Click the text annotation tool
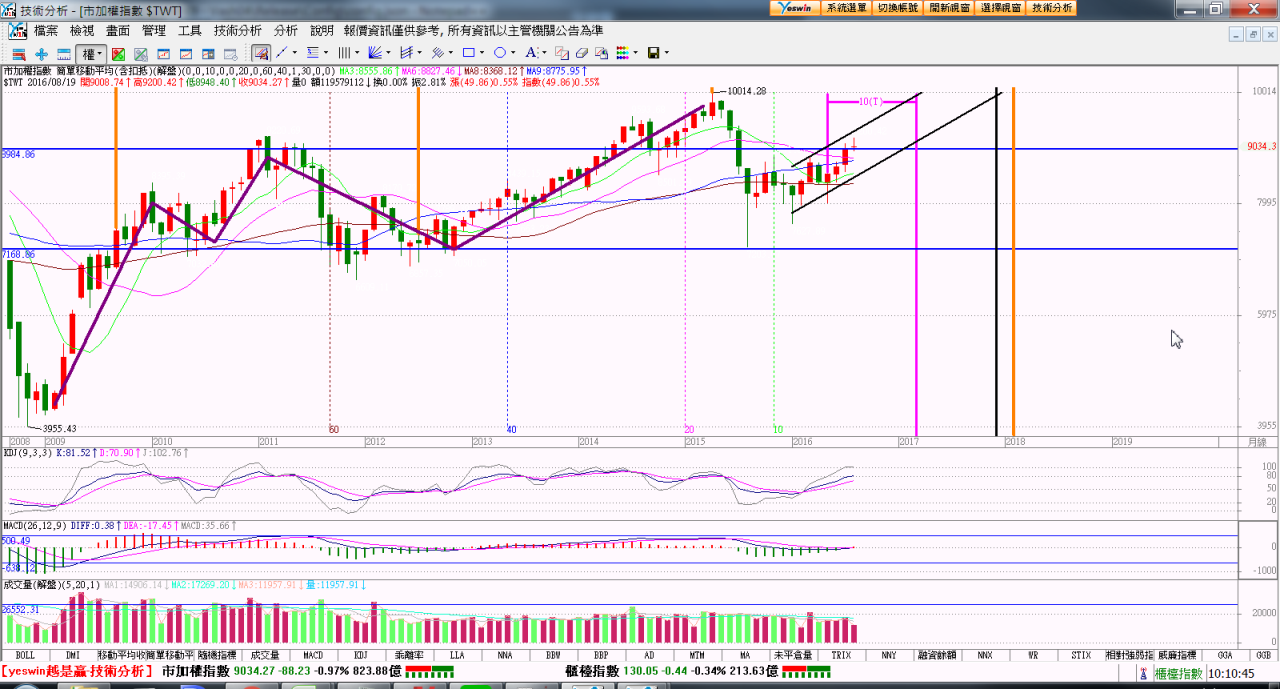The height and width of the screenshot is (689, 1280). (x=531, y=53)
